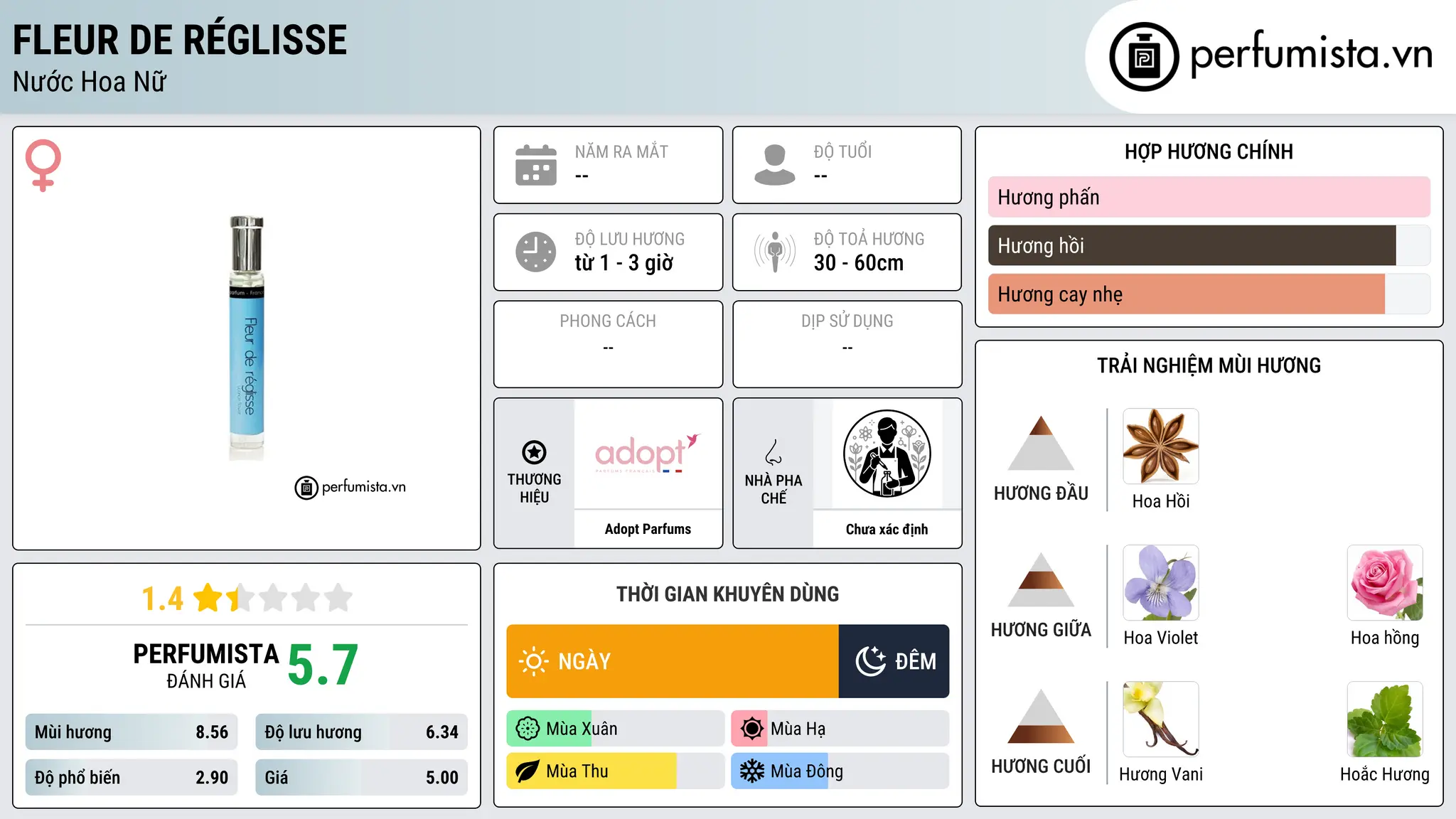Select the Hoắc Hương patchouli thumbnail
This screenshot has width=1456, height=819.
pos(1385,719)
